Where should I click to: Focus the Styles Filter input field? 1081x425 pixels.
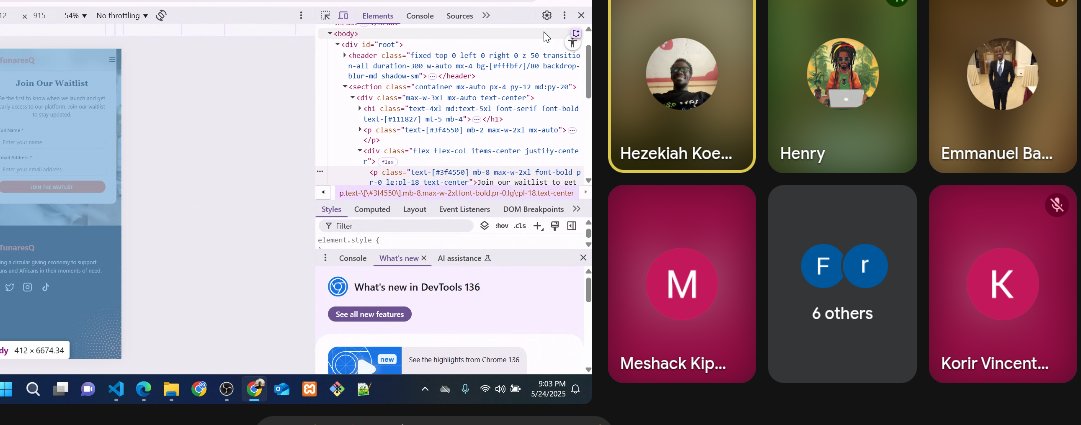397,226
